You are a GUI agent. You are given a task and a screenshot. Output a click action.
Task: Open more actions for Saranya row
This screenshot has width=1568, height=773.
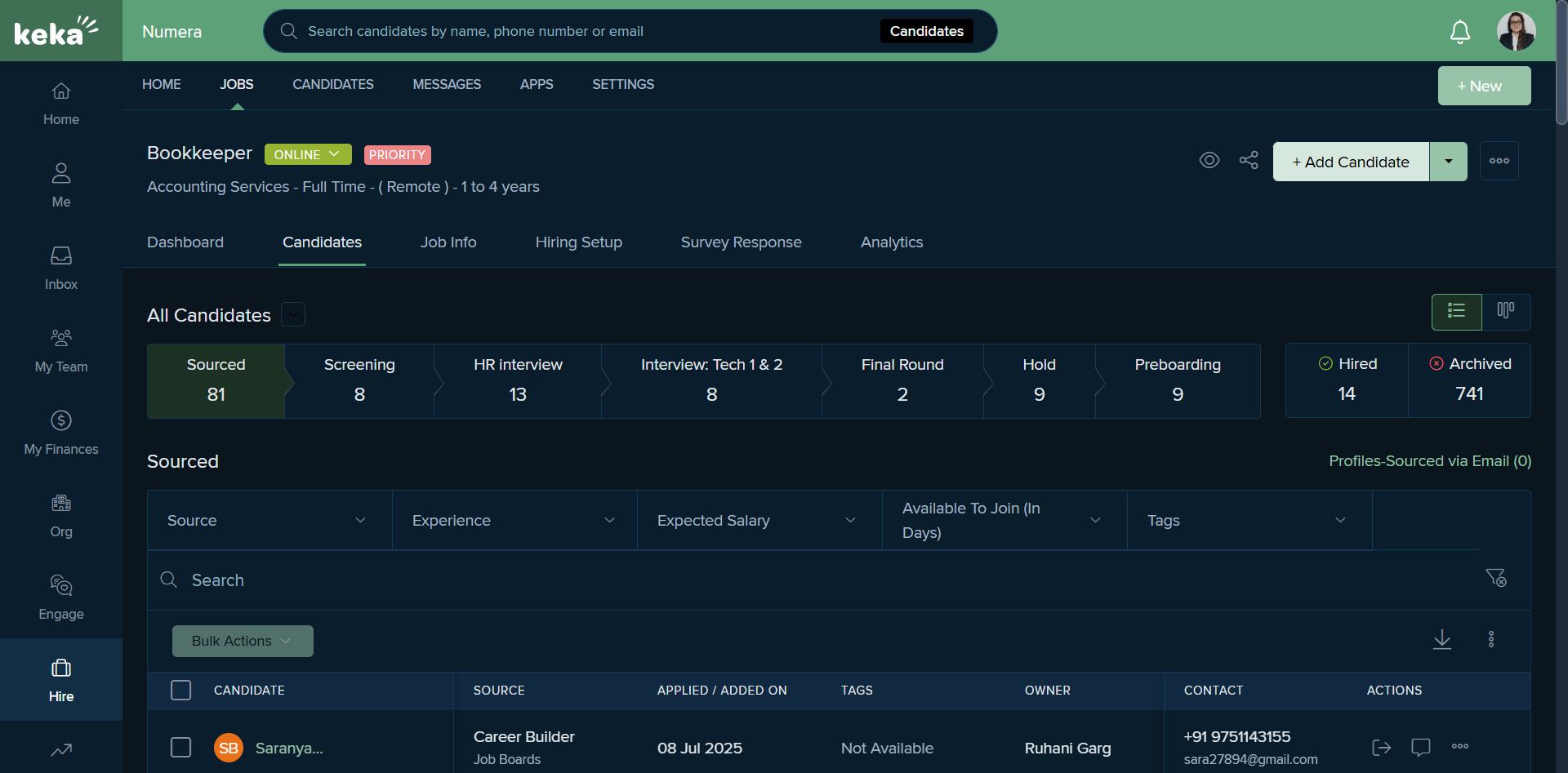coord(1460,746)
